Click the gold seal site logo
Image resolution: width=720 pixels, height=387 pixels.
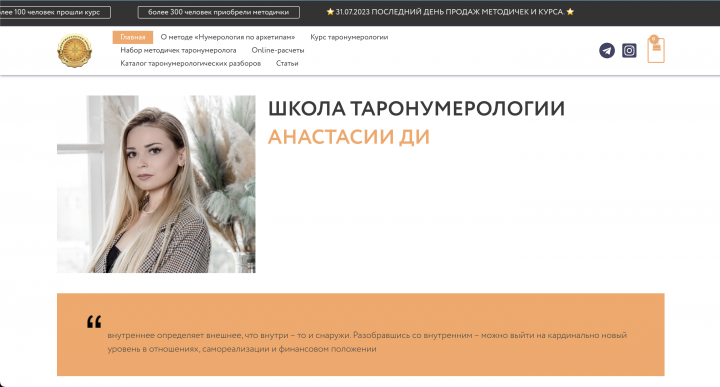[74, 50]
